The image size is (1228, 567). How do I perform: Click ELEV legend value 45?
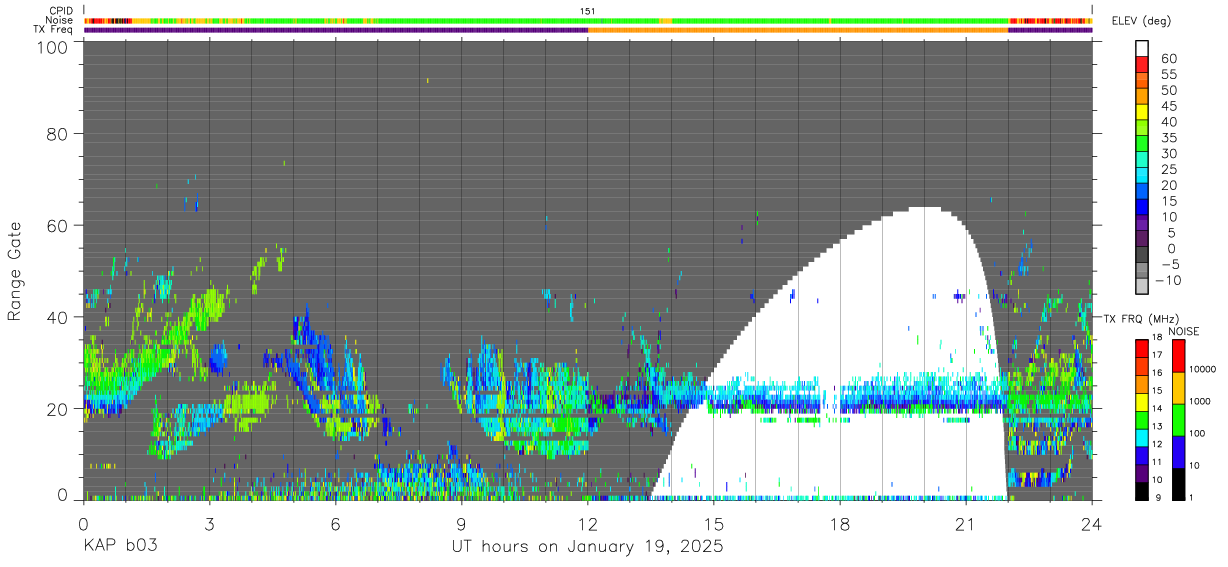[x=1167, y=106]
